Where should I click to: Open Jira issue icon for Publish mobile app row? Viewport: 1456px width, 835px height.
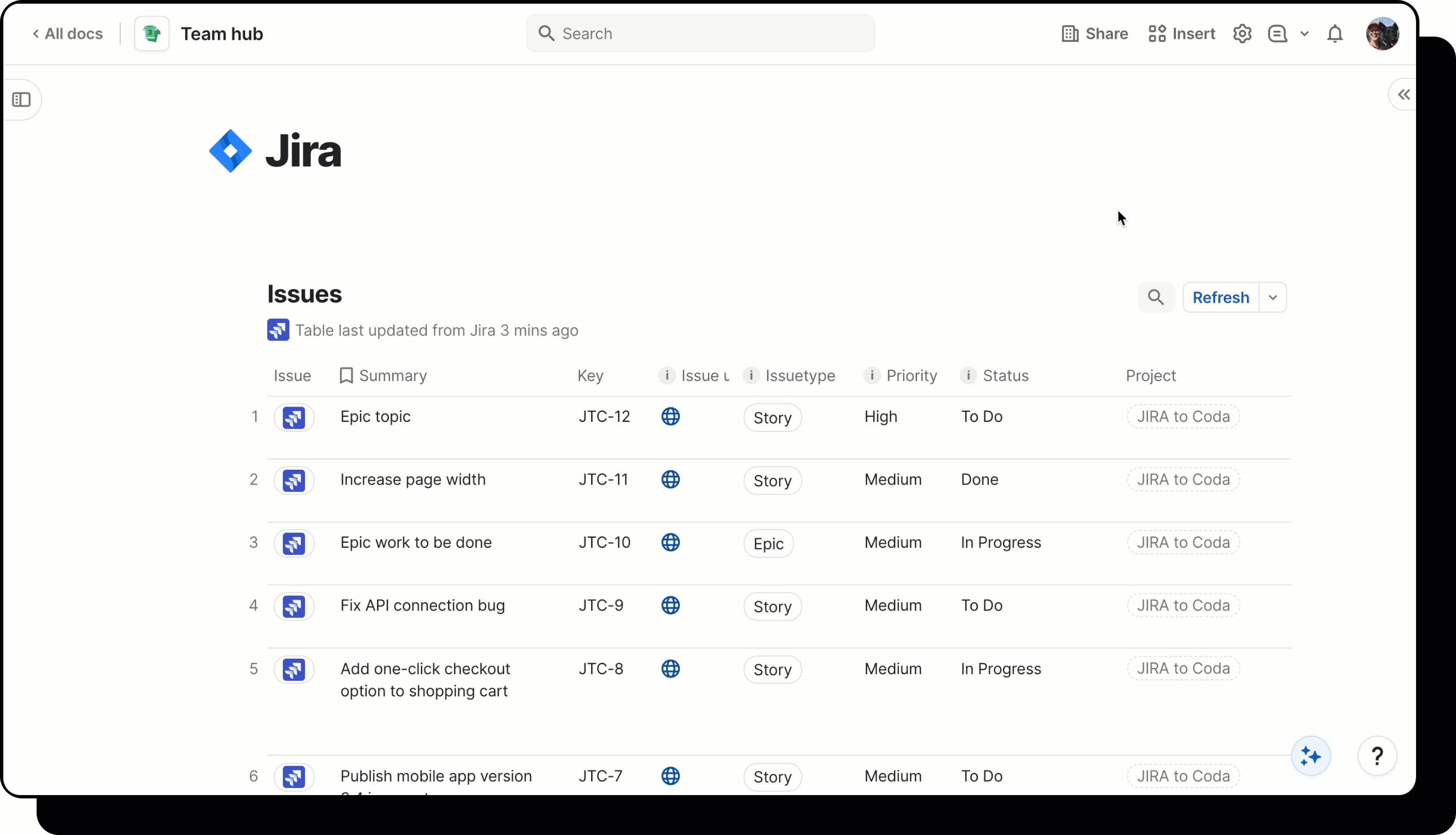point(294,777)
